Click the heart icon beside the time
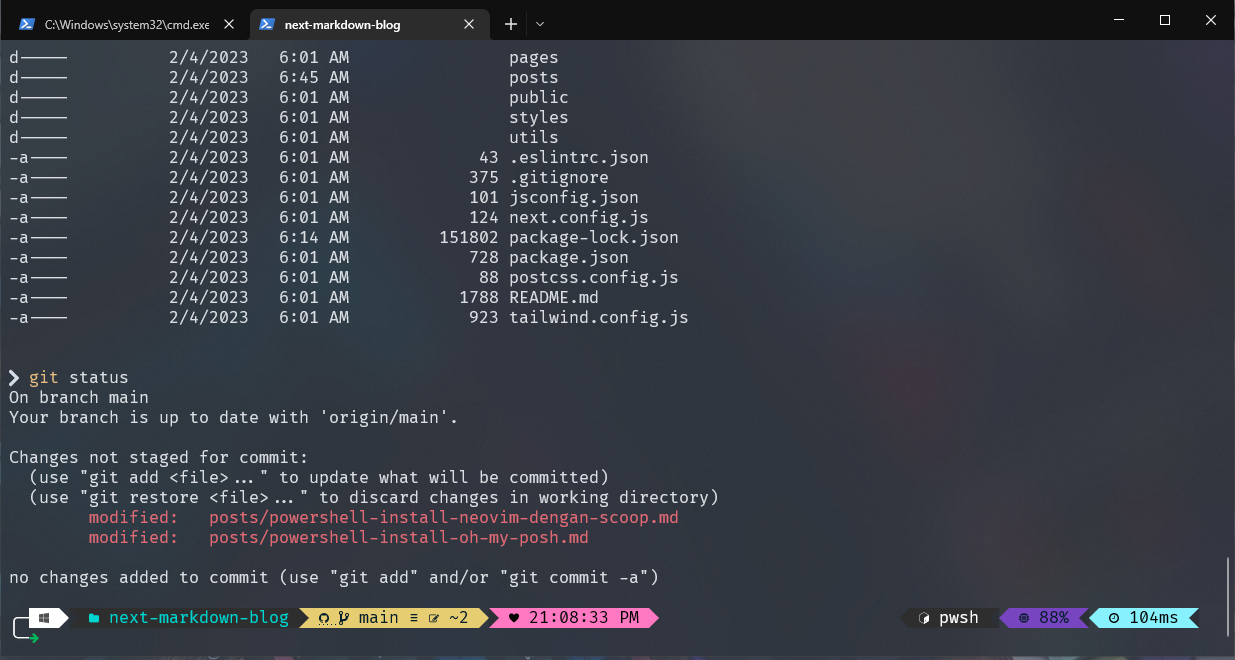The height and width of the screenshot is (660, 1235). coord(514,618)
